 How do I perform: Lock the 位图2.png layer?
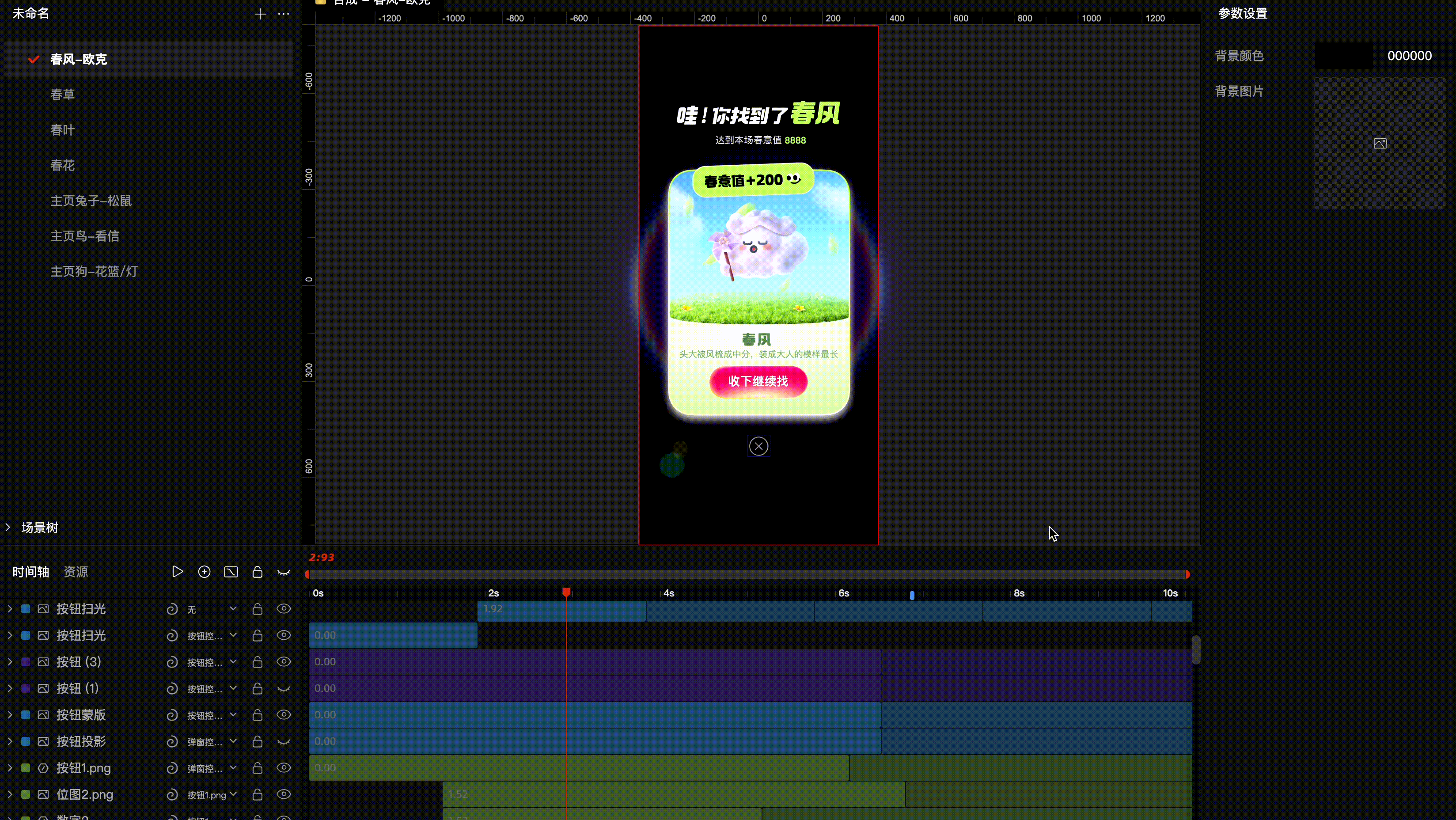click(257, 794)
